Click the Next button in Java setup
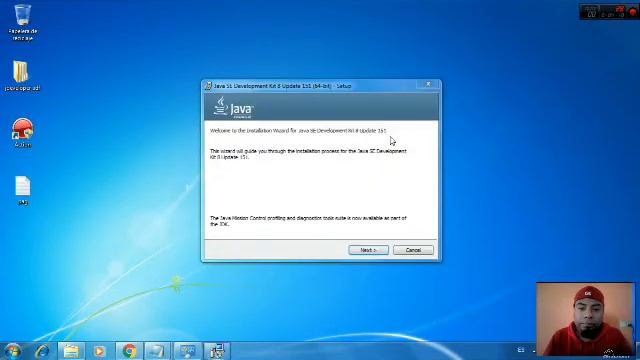Screen dimensions: 640x360 (368, 250)
